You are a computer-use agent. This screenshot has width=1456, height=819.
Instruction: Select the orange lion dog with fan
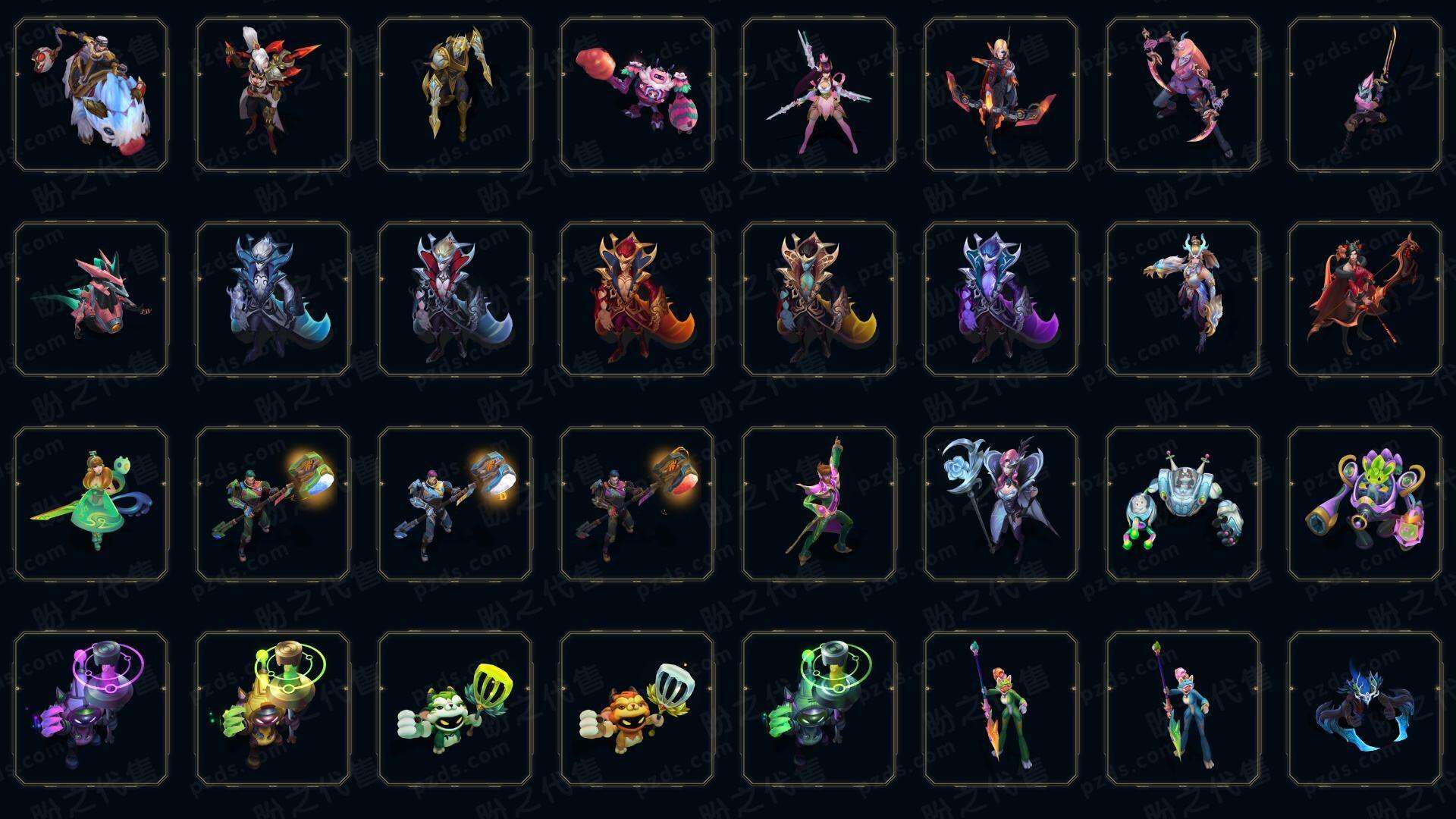click(x=637, y=708)
